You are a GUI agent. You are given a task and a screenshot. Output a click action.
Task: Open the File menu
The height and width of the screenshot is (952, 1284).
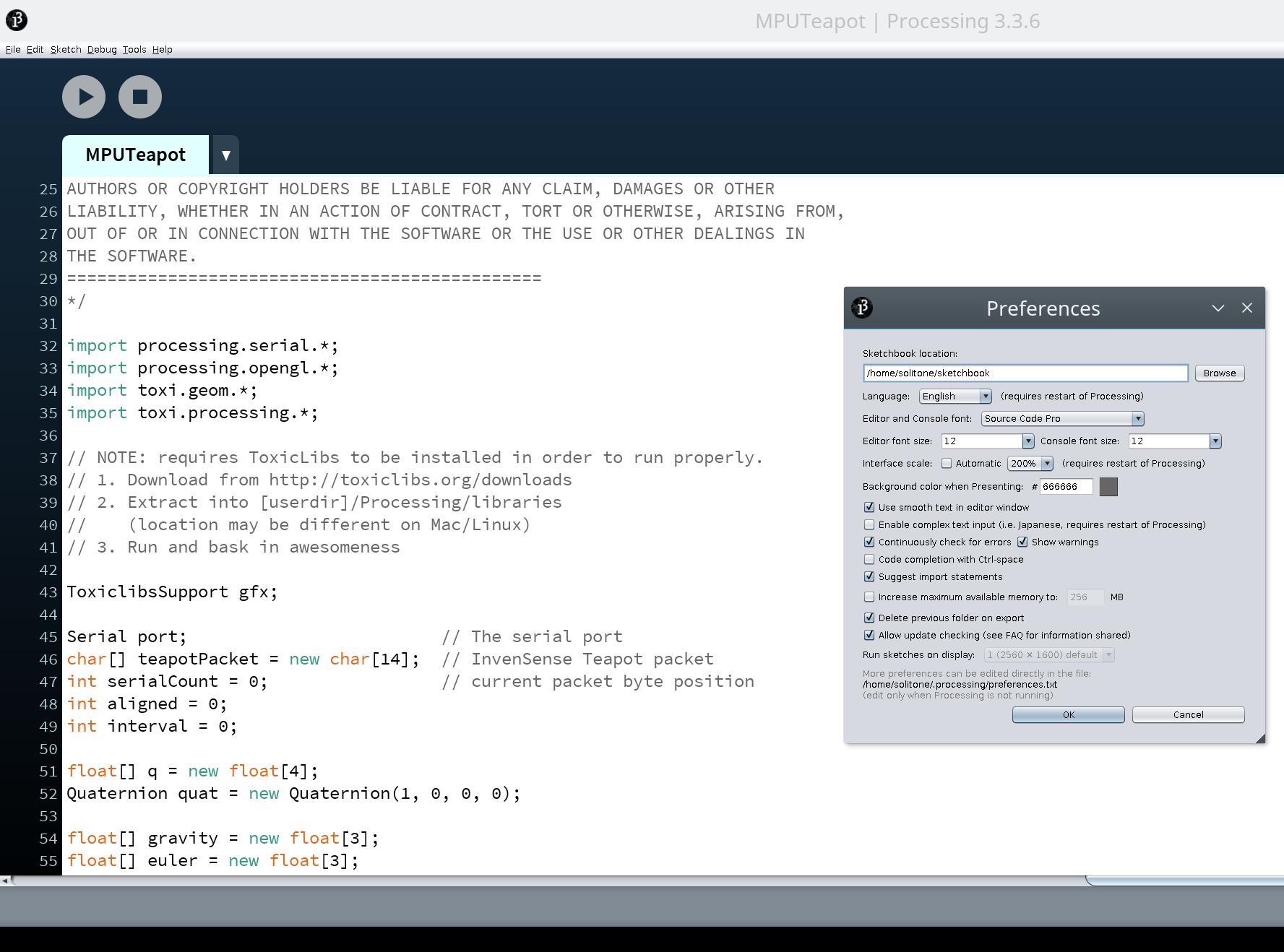[x=13, y=49]
